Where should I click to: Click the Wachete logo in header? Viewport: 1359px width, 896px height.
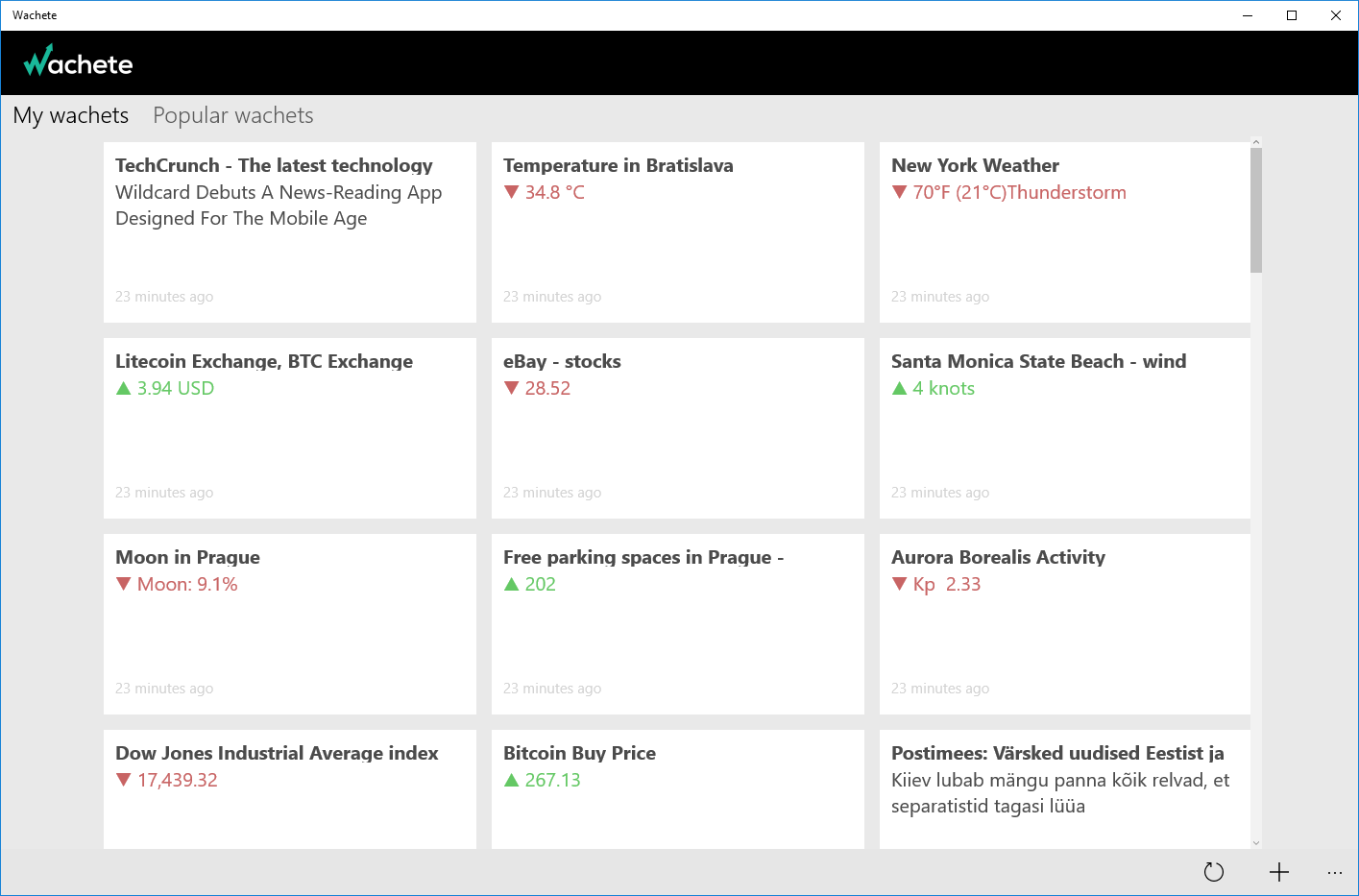coord(78,62)
